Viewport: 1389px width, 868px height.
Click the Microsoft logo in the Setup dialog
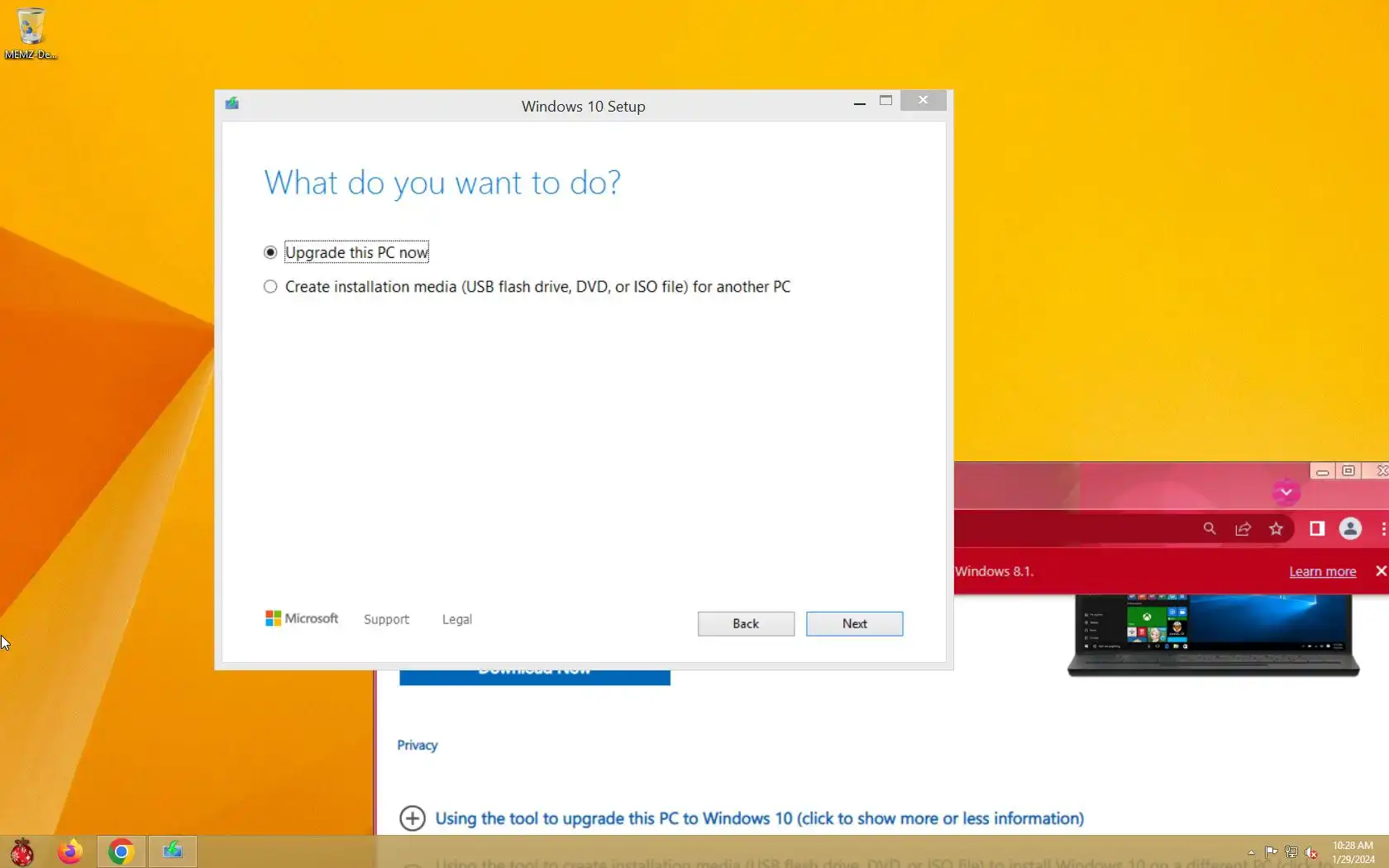302,618
